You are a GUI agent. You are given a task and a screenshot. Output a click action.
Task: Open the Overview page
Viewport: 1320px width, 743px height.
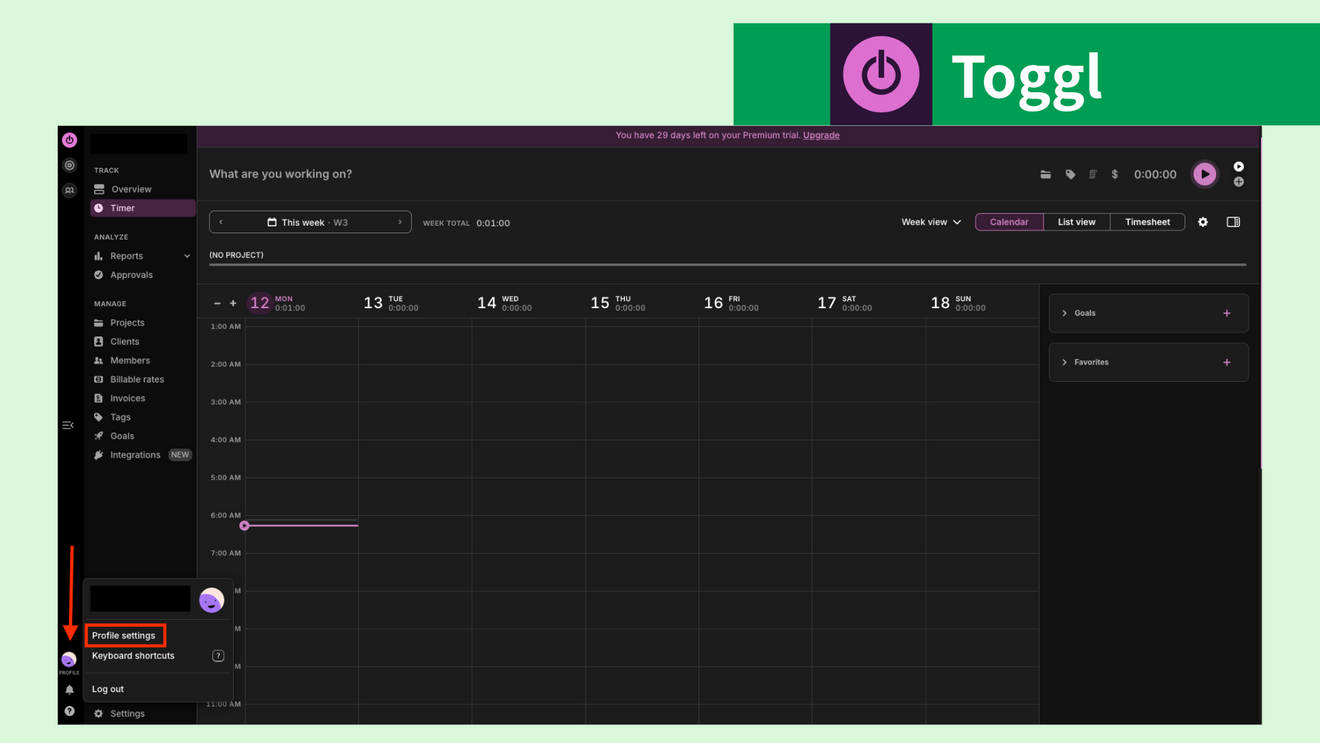[142, 189]
